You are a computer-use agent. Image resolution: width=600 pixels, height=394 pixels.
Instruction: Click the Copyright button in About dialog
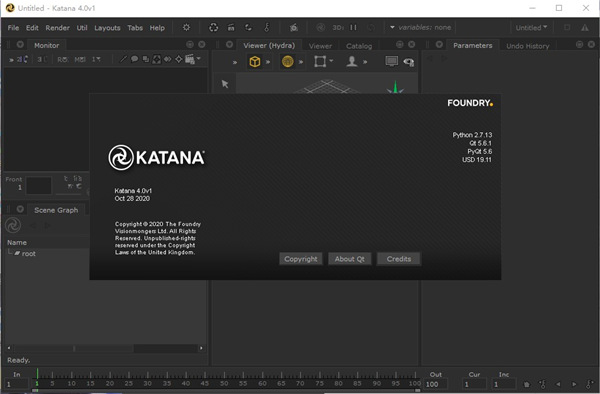300,259
